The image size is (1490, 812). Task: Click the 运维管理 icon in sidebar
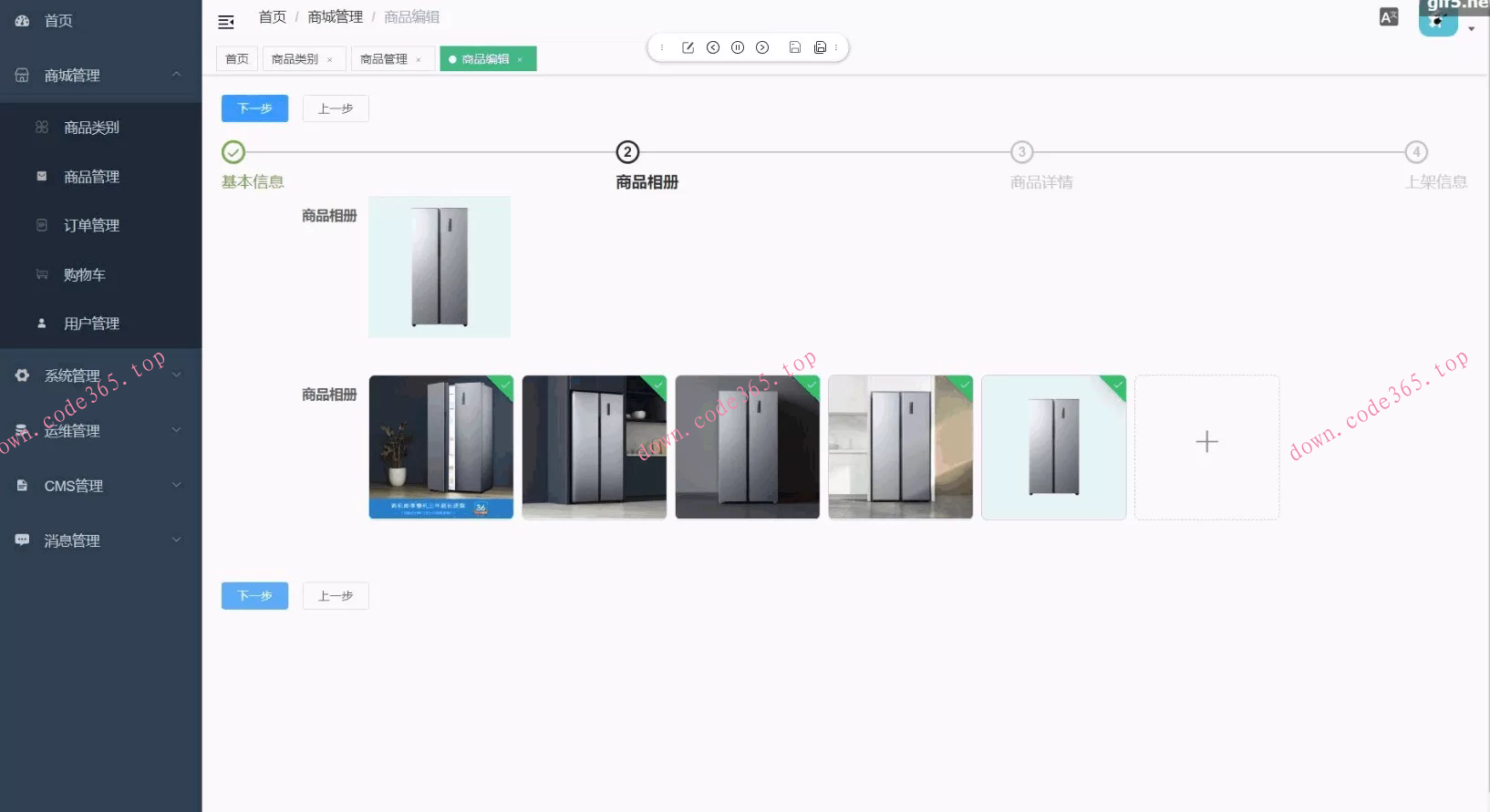pos(22,430)
